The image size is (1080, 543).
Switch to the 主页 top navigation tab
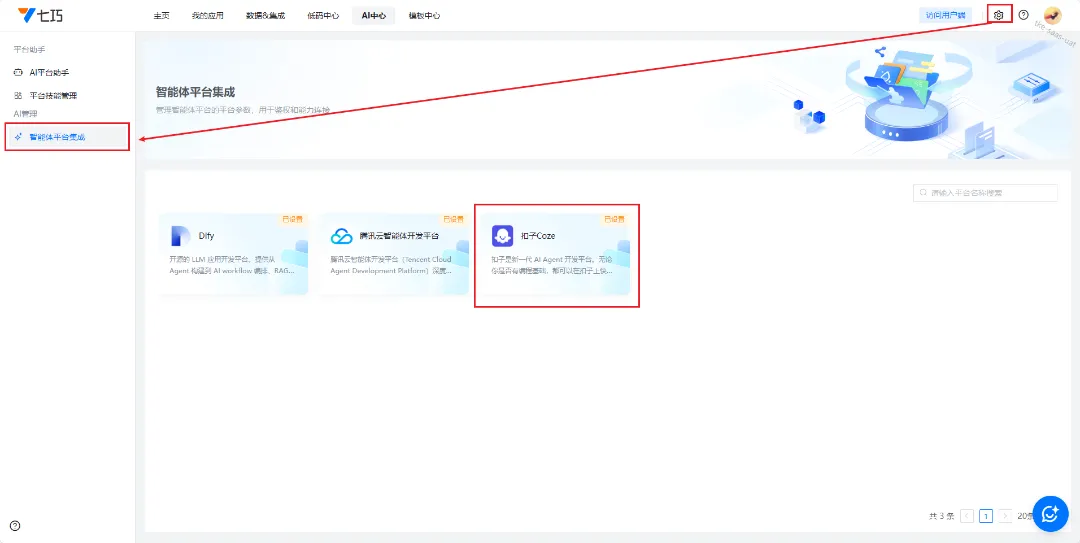161,16
